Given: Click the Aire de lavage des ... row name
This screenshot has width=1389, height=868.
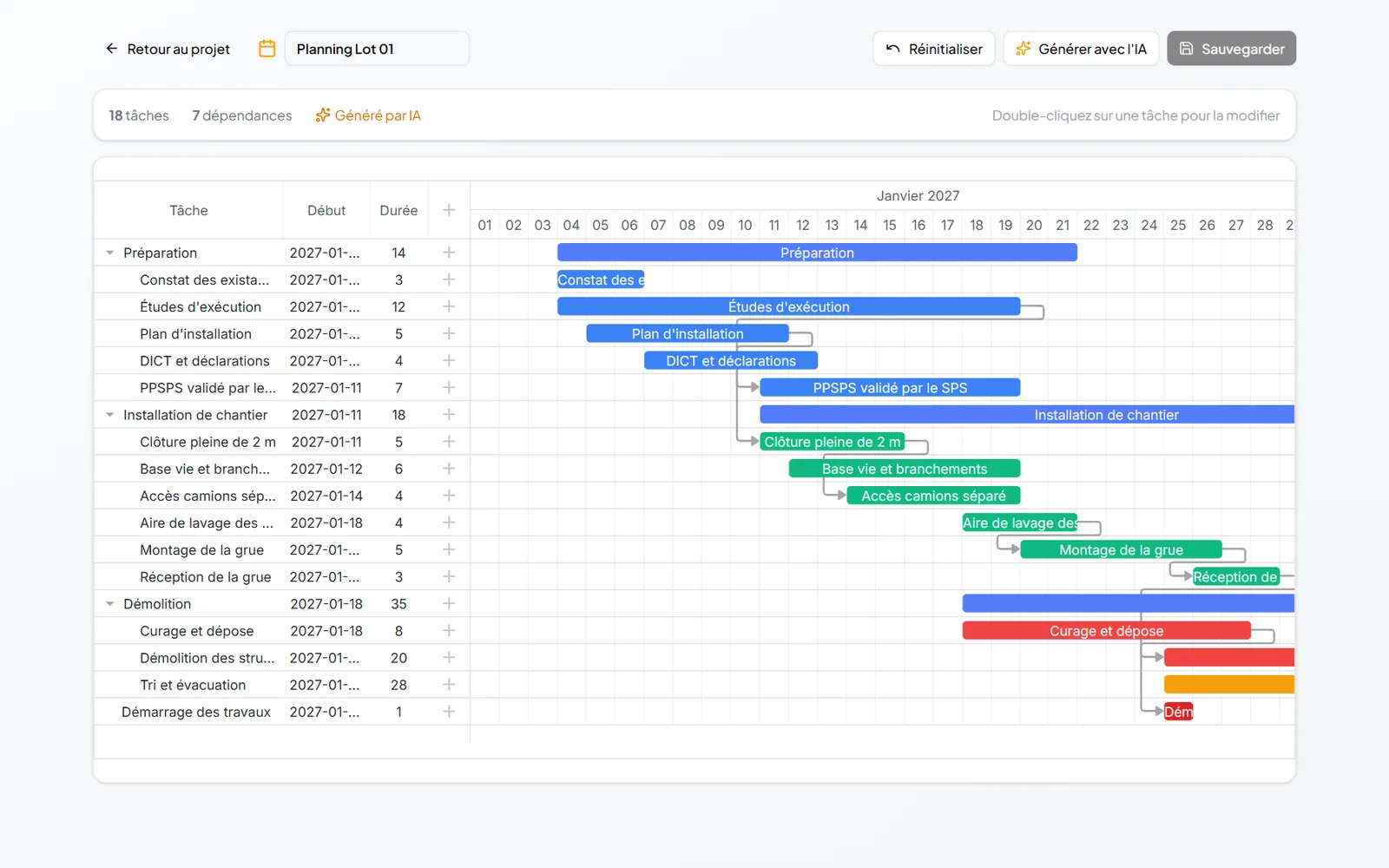Looking at the screenshot, I should point(207,523).
